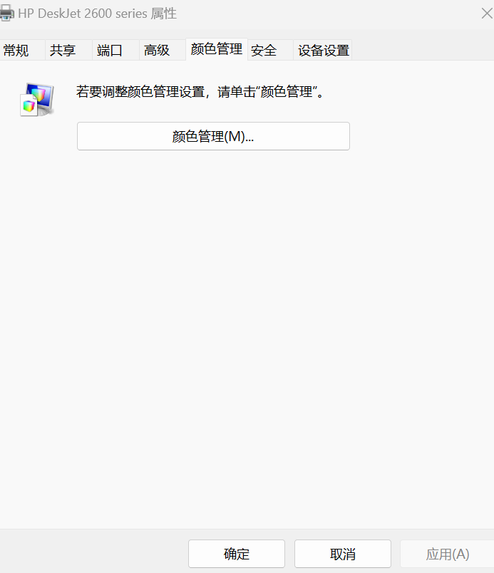Open the 颜色管理(M)... button

pos(213,136)
